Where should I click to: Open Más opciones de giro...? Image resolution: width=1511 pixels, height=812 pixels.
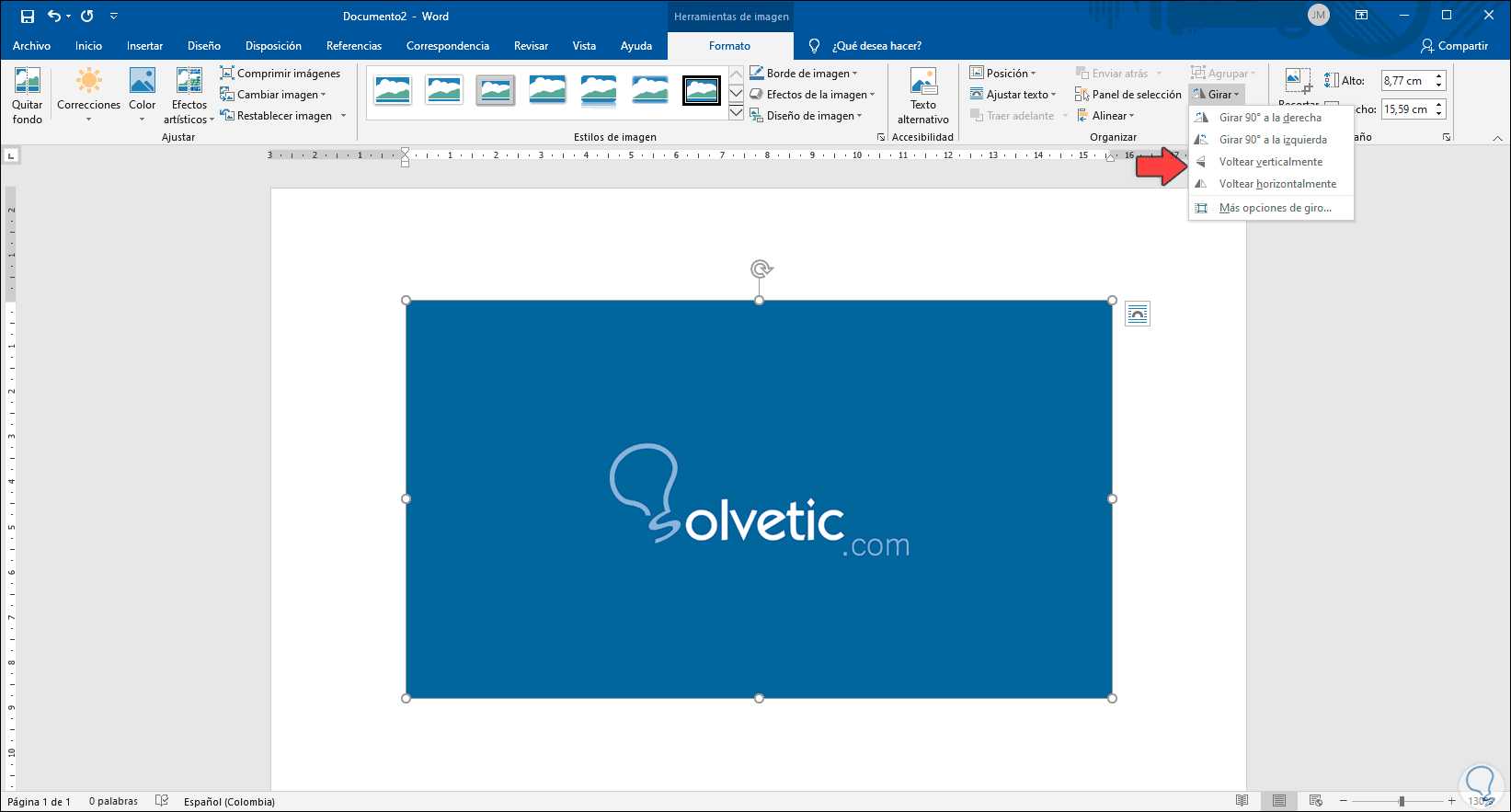tap(1271, 208)
